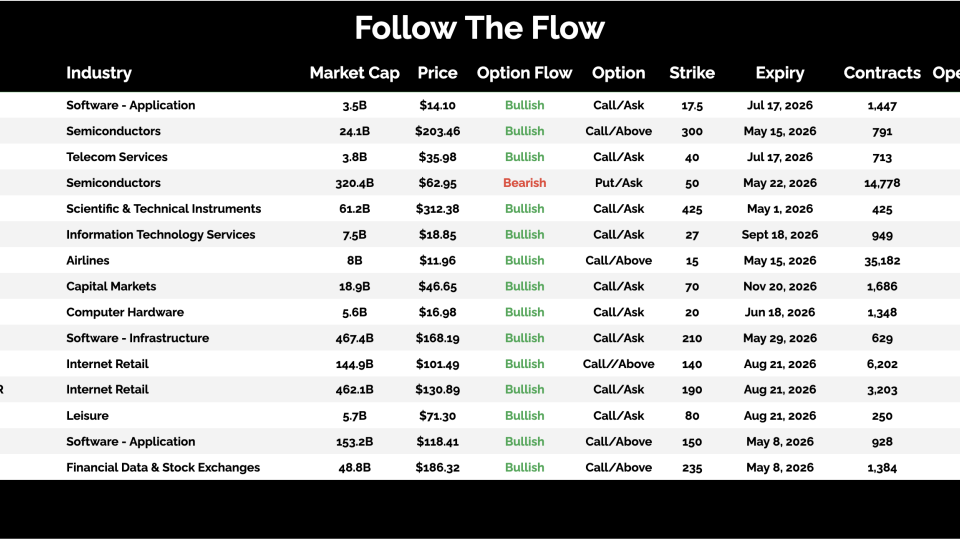This screenshot has height=540, width=960.
Task: Select the 320.4B market cap cell
Action: (x=354, y=183)
